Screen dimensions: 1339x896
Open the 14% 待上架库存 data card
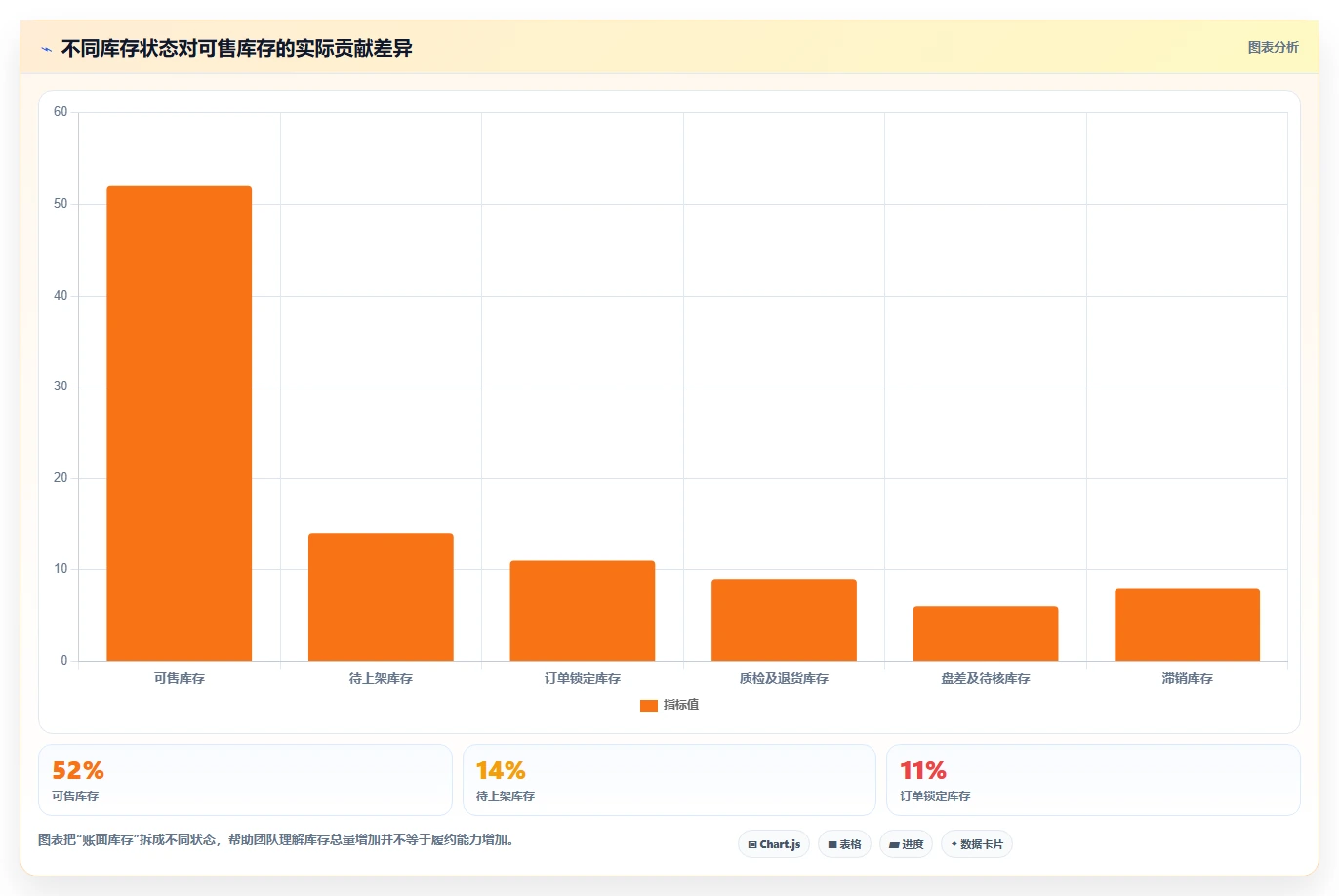tap(669, 780)
